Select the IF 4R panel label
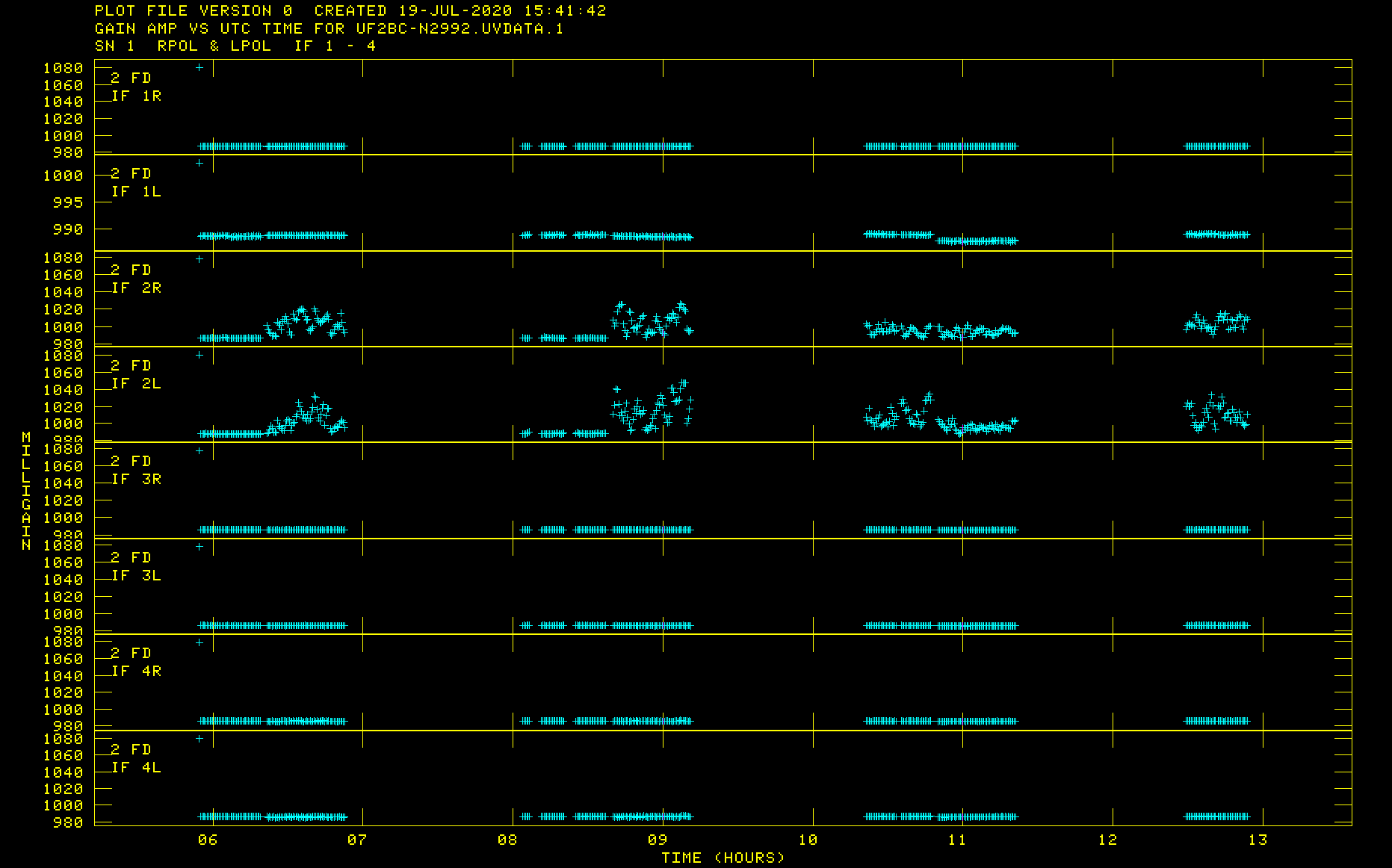The height and width of the screenshot is (868, 1392). point(136,672)
